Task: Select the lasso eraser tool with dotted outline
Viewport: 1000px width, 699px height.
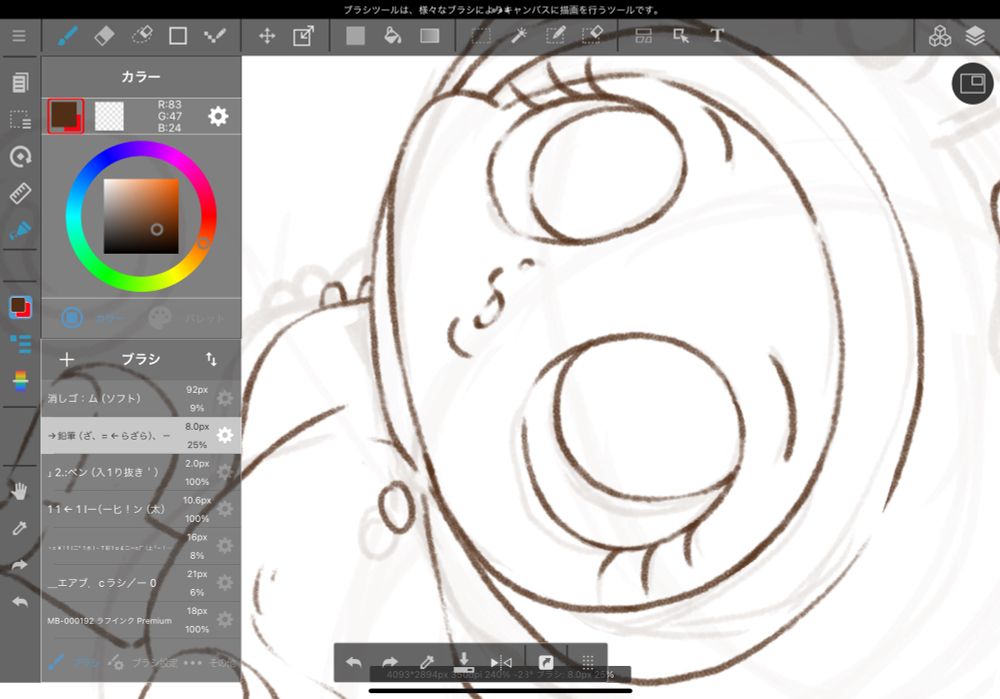Action: (x=142, y=36)
